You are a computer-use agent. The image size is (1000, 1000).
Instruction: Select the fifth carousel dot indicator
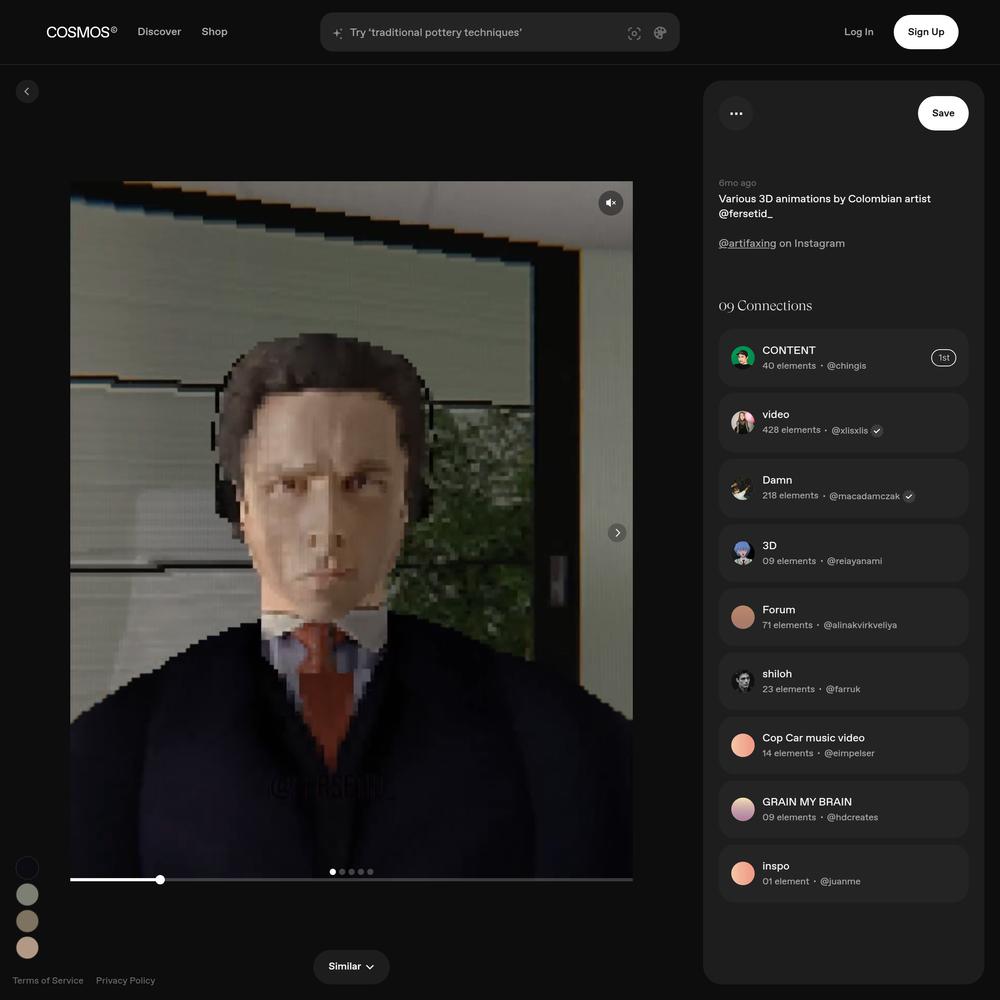point(370,872)
